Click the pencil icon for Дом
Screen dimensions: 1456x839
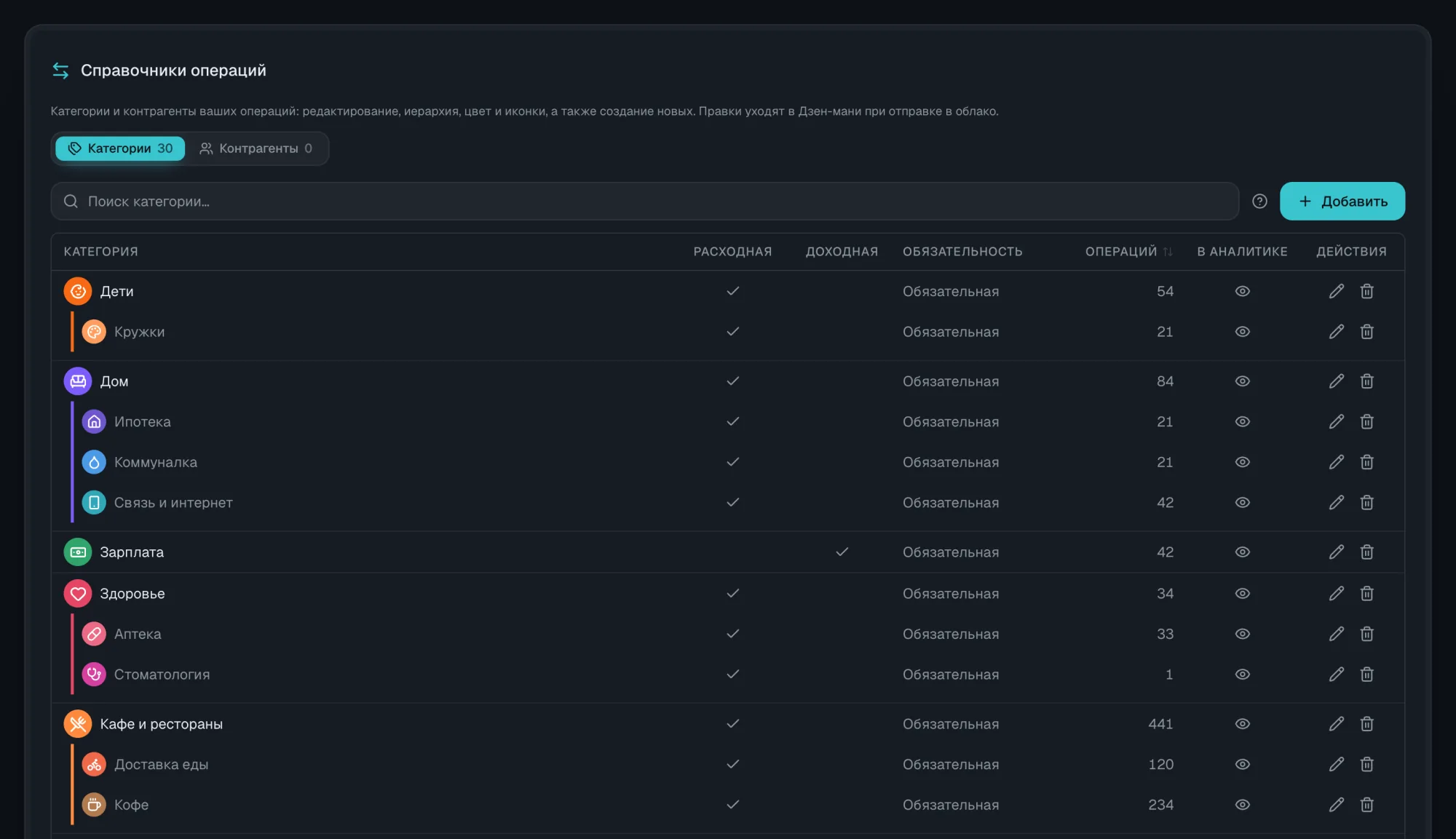coord(1336,381)
